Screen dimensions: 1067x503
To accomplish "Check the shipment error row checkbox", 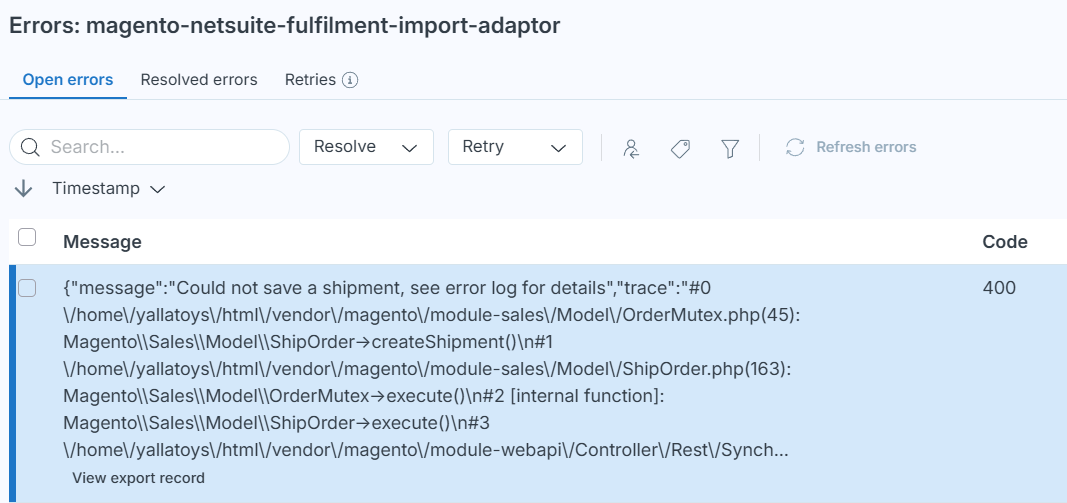I will coord(28,288).
